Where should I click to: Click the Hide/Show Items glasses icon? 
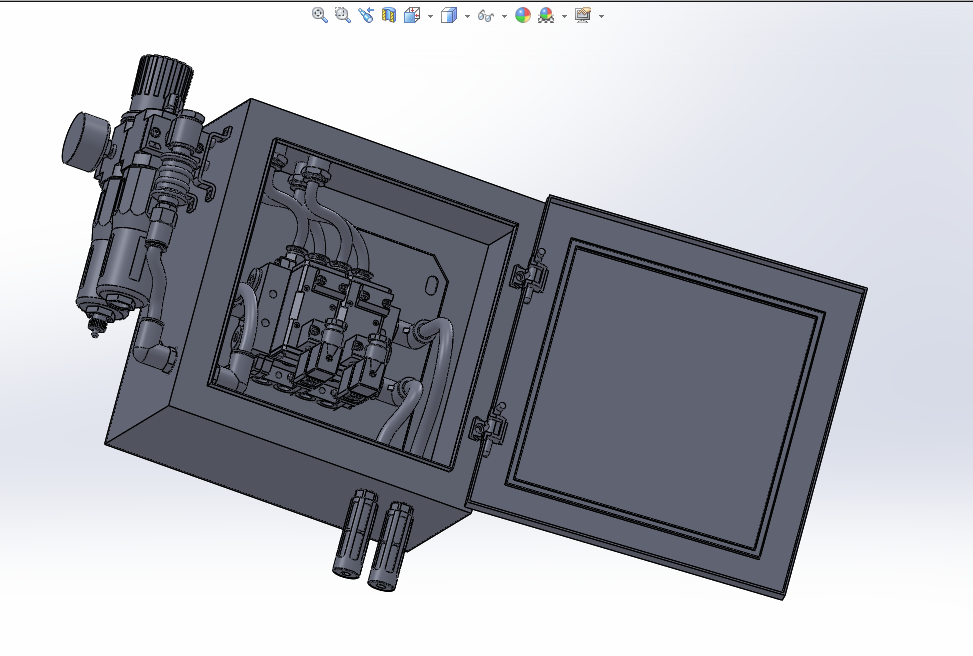(x=486, y=15)
